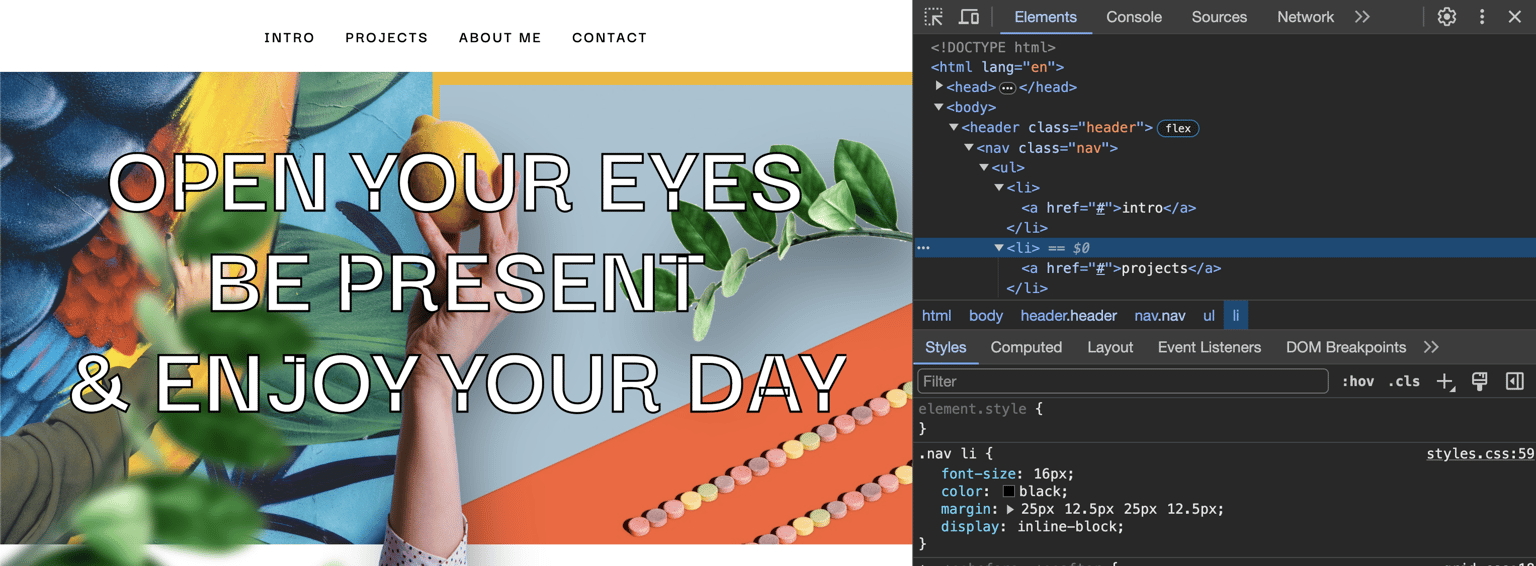Open the PROJECTS page nav link
The height and width of the screenshot is (566, 1536).
point(386,38)
